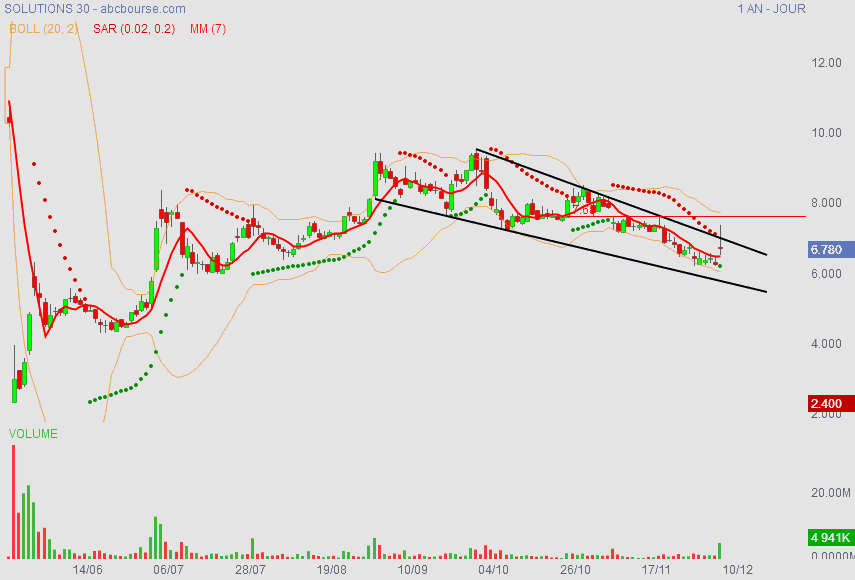Click the green 4 941K volume tag
This screenshot has height=580, width=855.
point(831,538)
